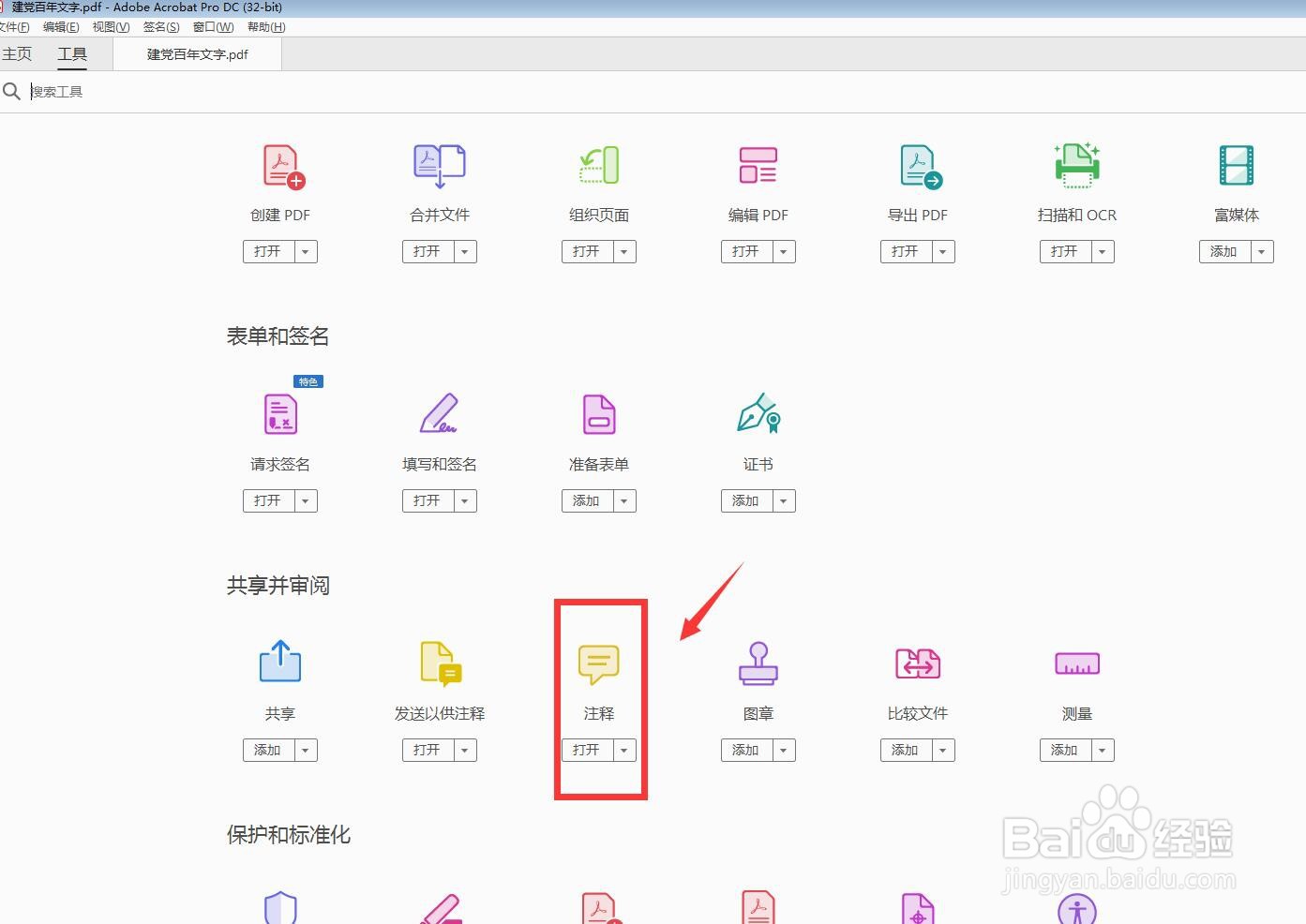1306x924 pixels.
Task: Expand dropdown arrow next to 请求签名 打开
Action: (x=306, y=501)
